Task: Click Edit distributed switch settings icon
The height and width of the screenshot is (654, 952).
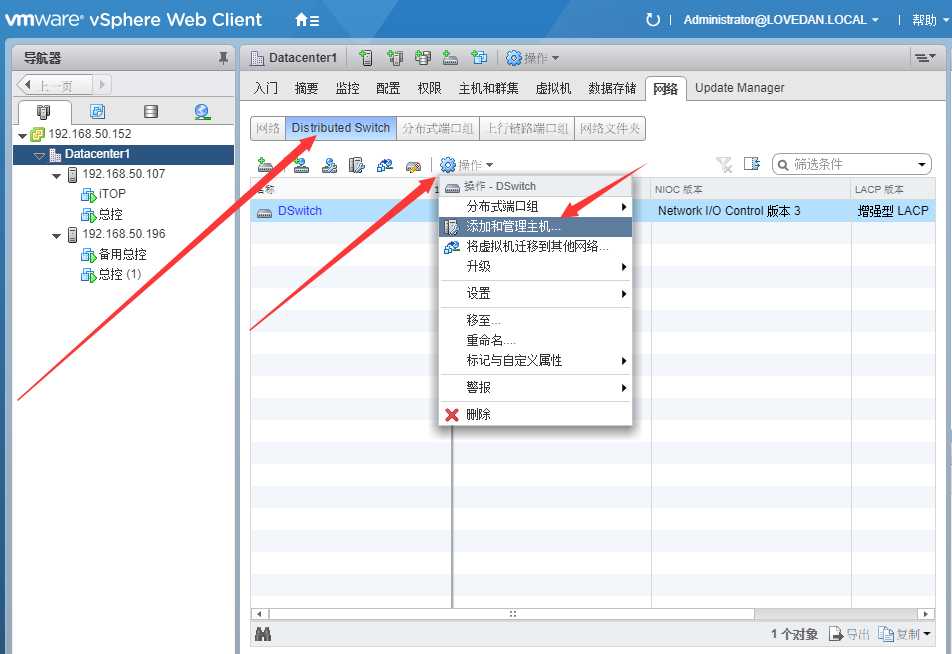Action: point(413,165)
